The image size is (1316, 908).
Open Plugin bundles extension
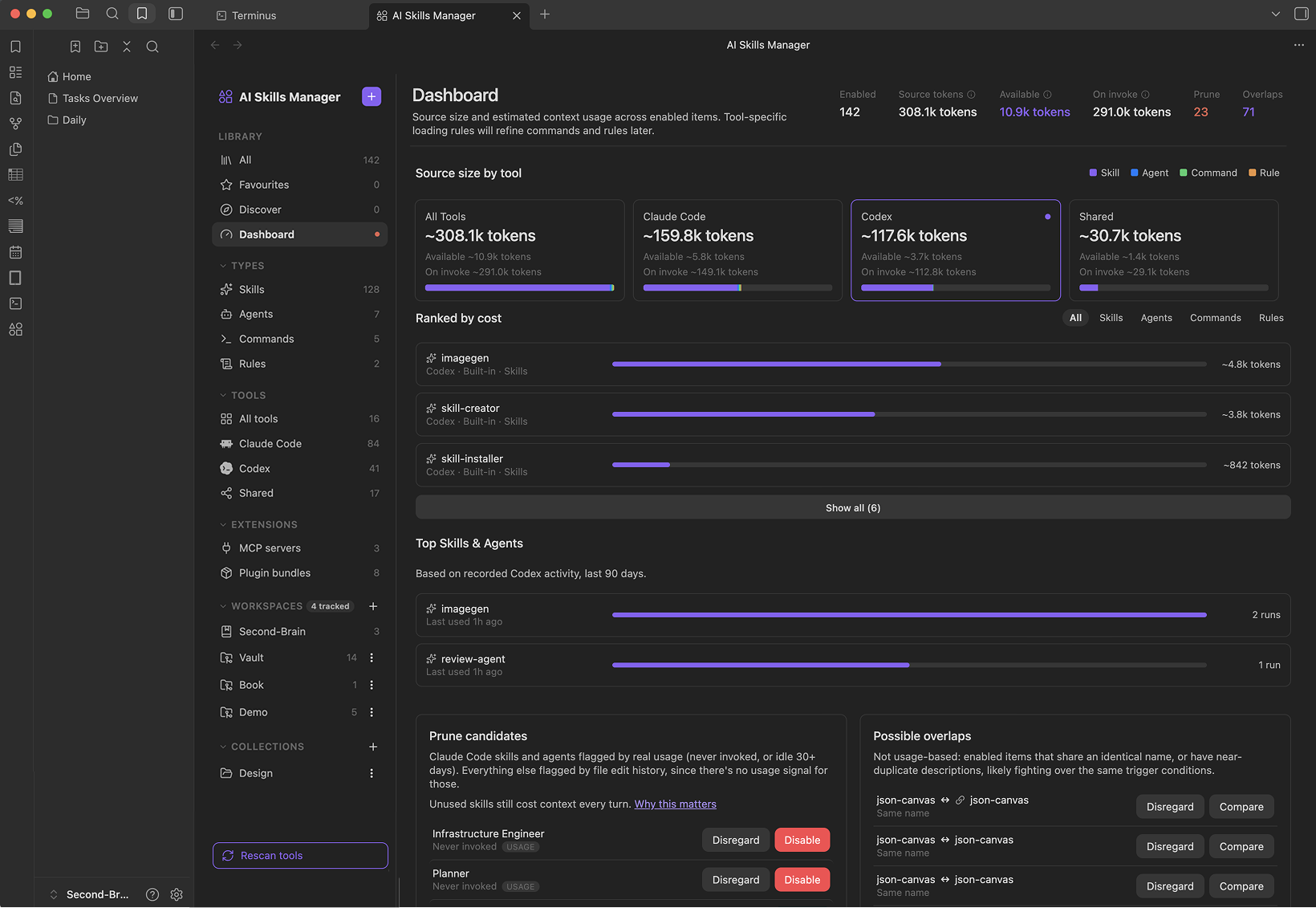(x=299, y=573)
